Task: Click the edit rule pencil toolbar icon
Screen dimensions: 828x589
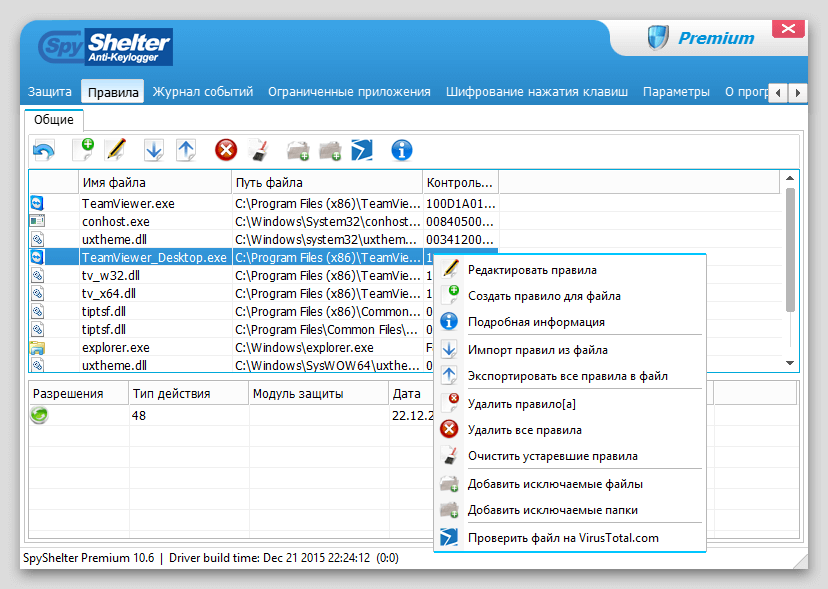Action: coord(116,150)
